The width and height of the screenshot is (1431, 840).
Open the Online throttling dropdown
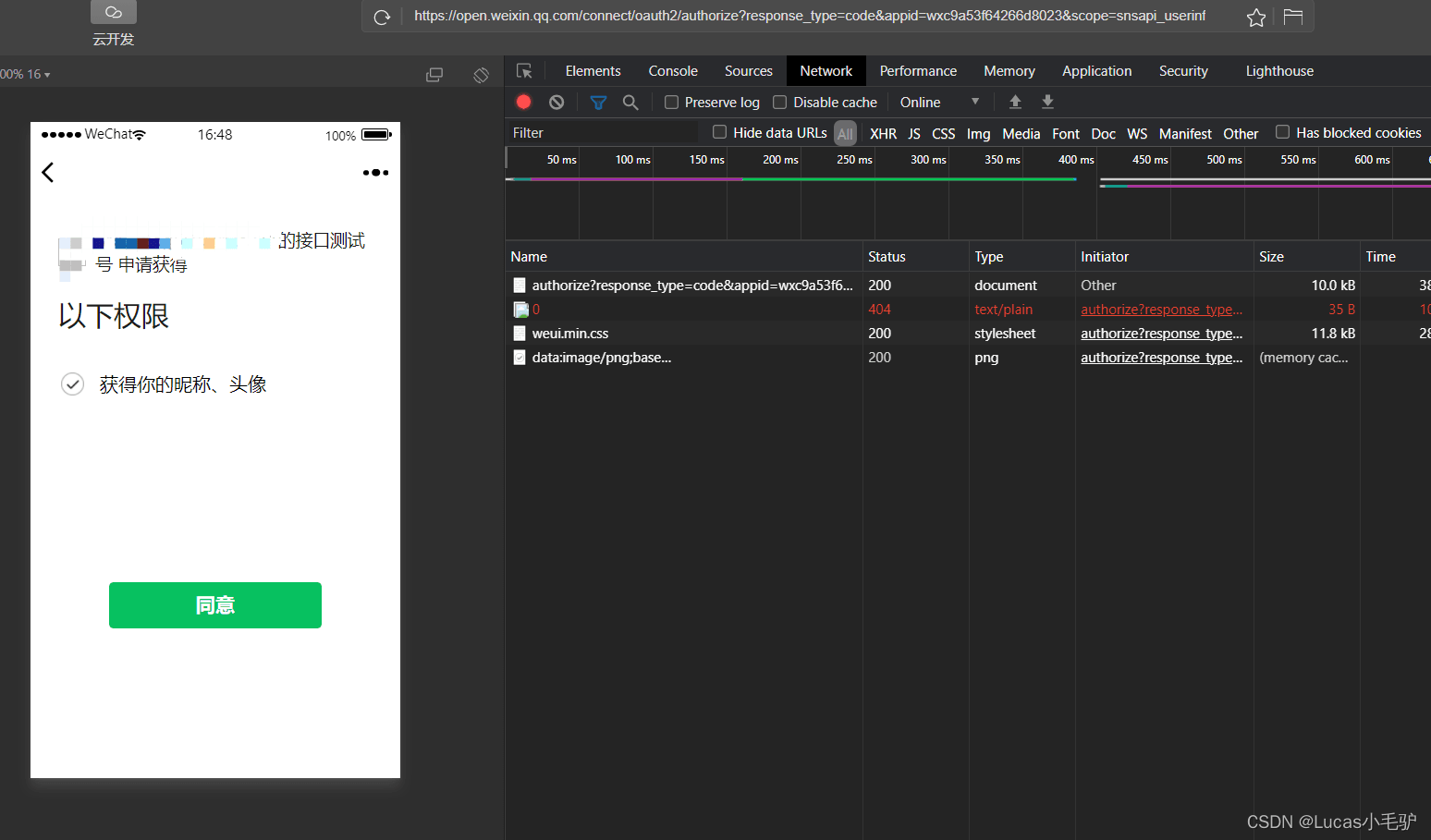pyautogui.click(x=938, y=102)
